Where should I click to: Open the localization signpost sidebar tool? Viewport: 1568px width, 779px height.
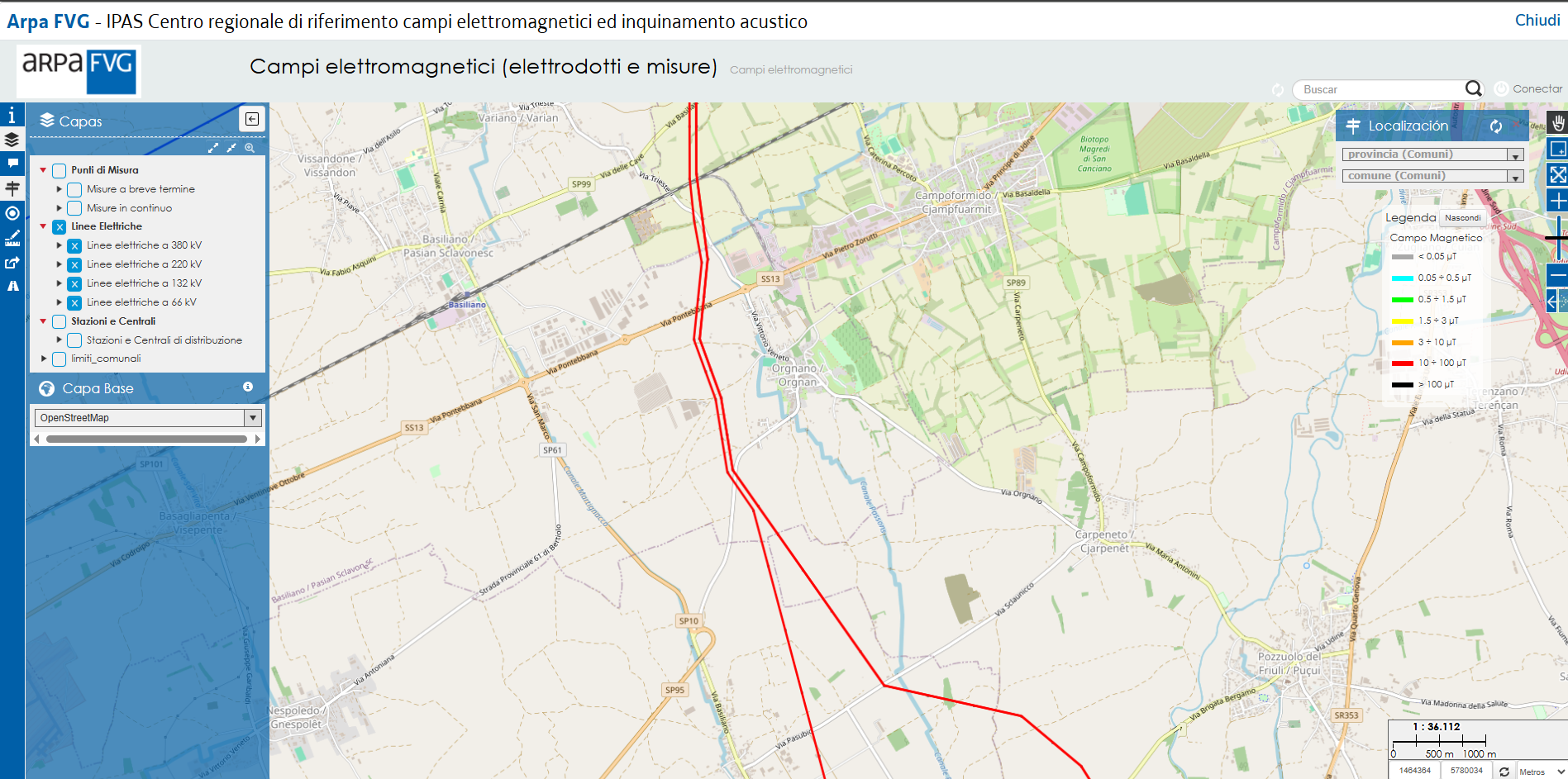tap(12, 188)
